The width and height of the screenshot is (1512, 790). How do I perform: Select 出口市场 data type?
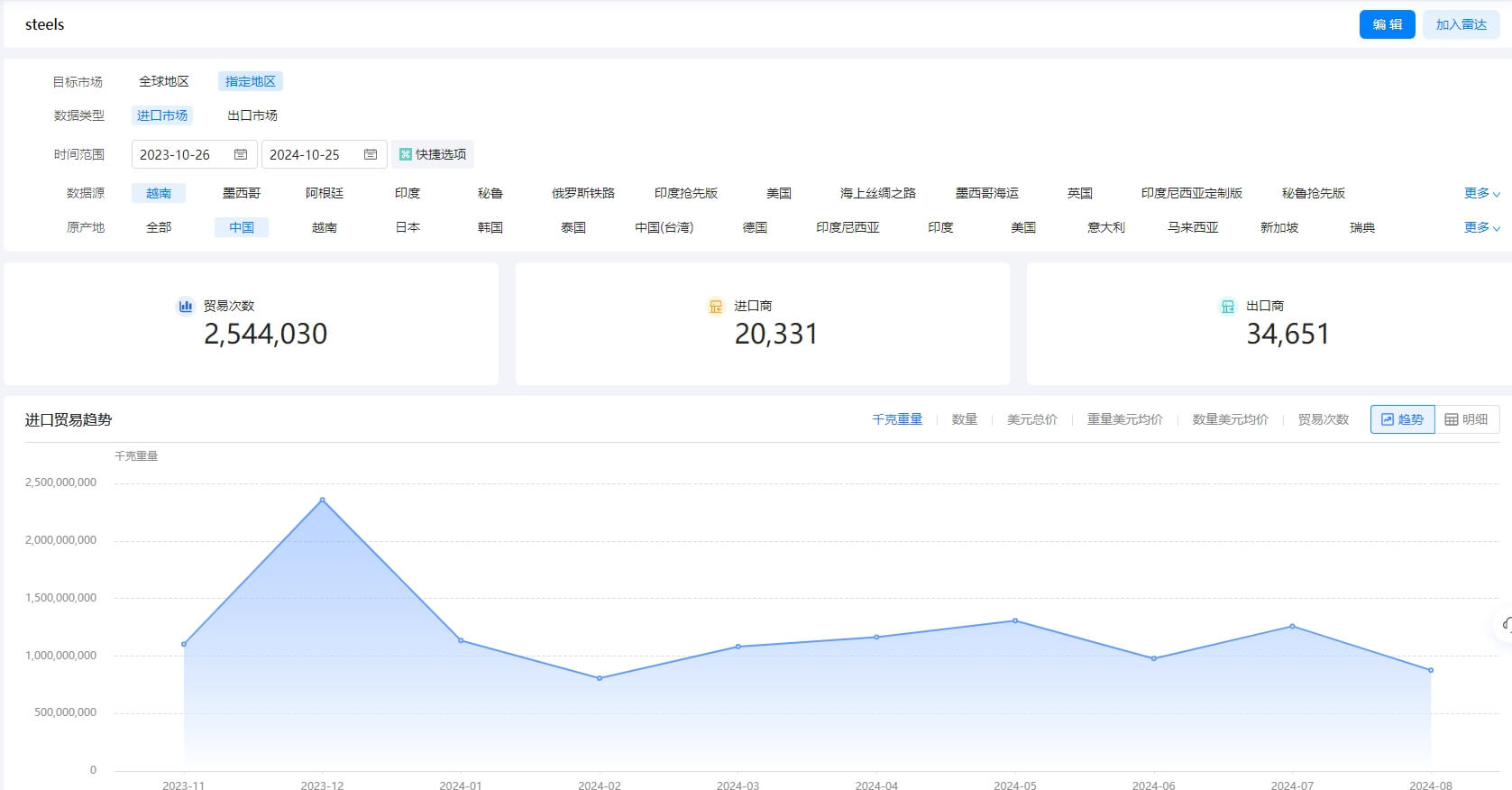click(x=252, y=115)
